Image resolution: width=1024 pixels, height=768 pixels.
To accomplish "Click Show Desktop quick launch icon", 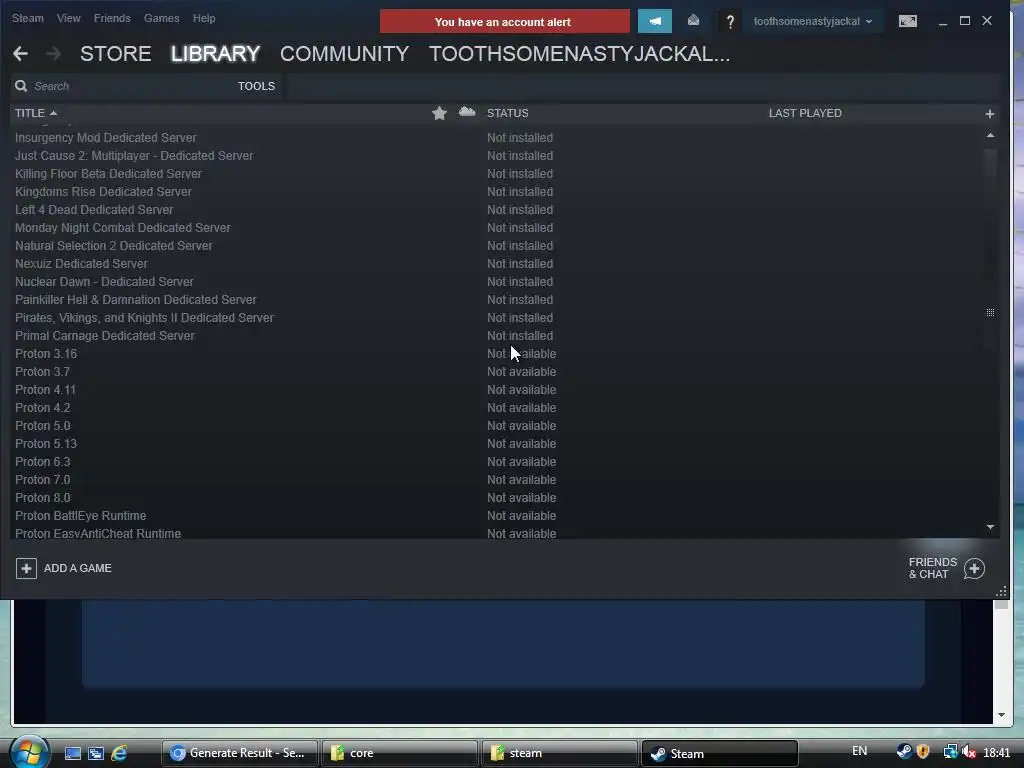I will 72,753.
